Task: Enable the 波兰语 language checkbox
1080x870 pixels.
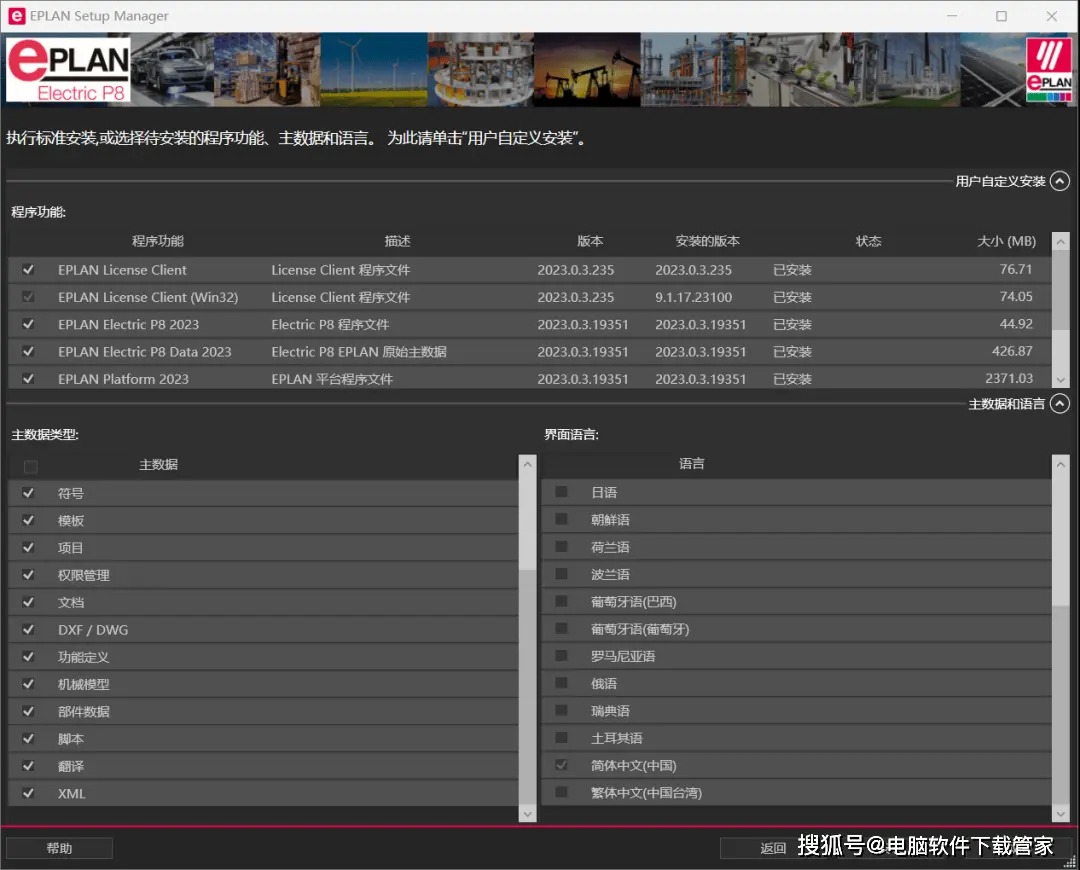Action: pos(561,574)
